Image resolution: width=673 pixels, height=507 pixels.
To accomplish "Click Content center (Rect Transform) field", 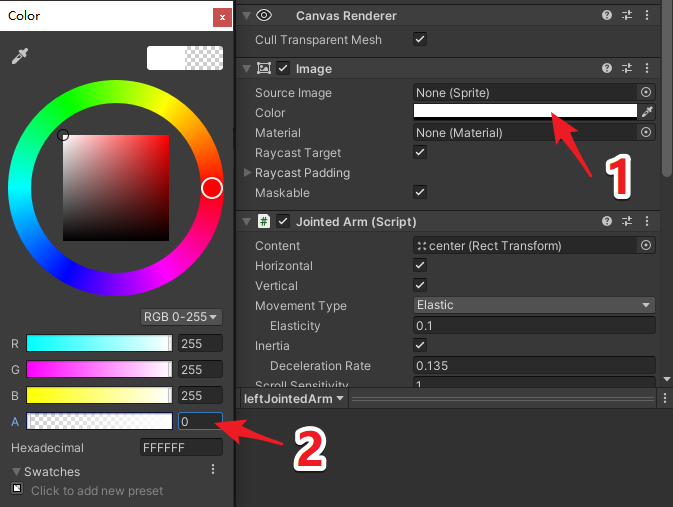I will click(x=525, y=246).
